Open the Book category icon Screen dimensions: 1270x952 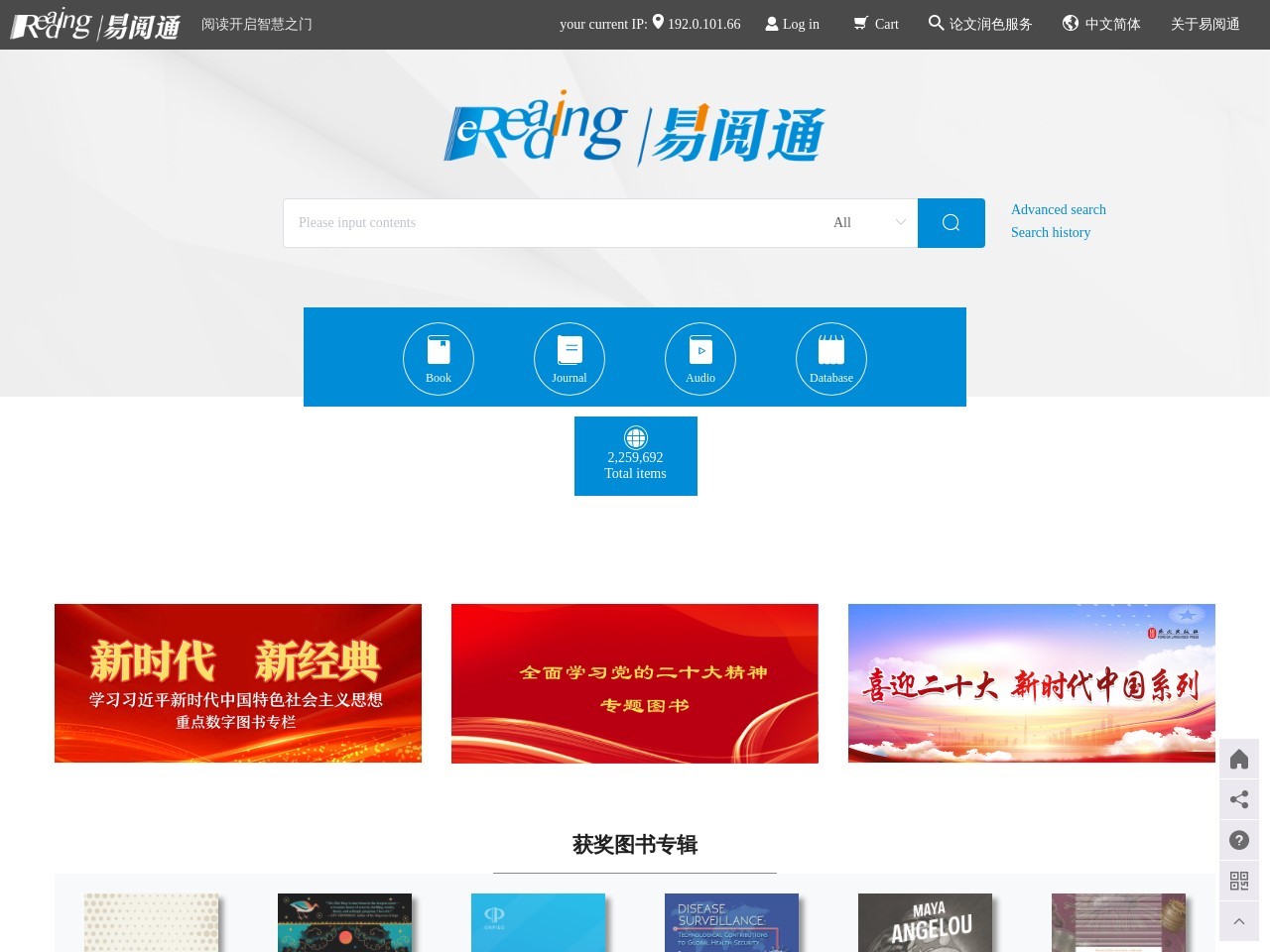439,359
